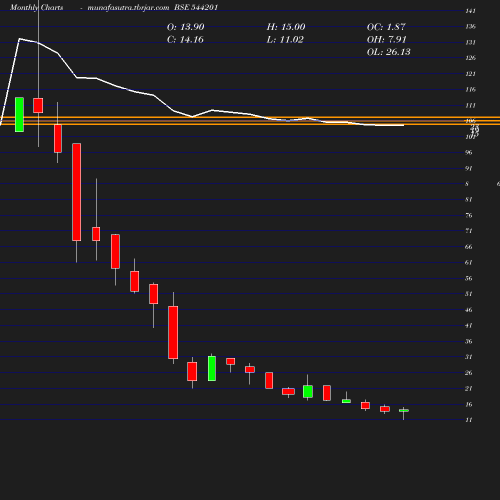Click the 46 price axis label
This screenshot has height=500, width=500.
click(x=469, y=310)
